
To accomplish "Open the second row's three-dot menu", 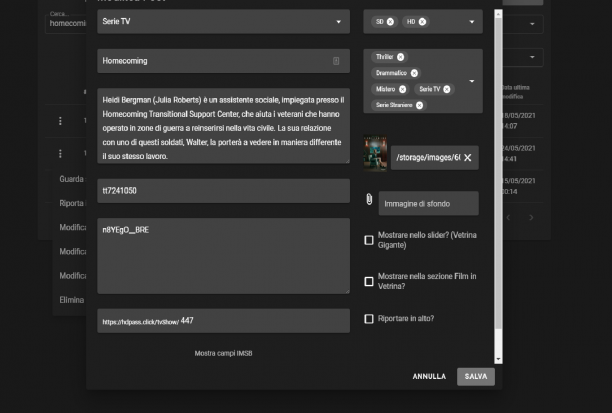I will [x=60, y=154].
